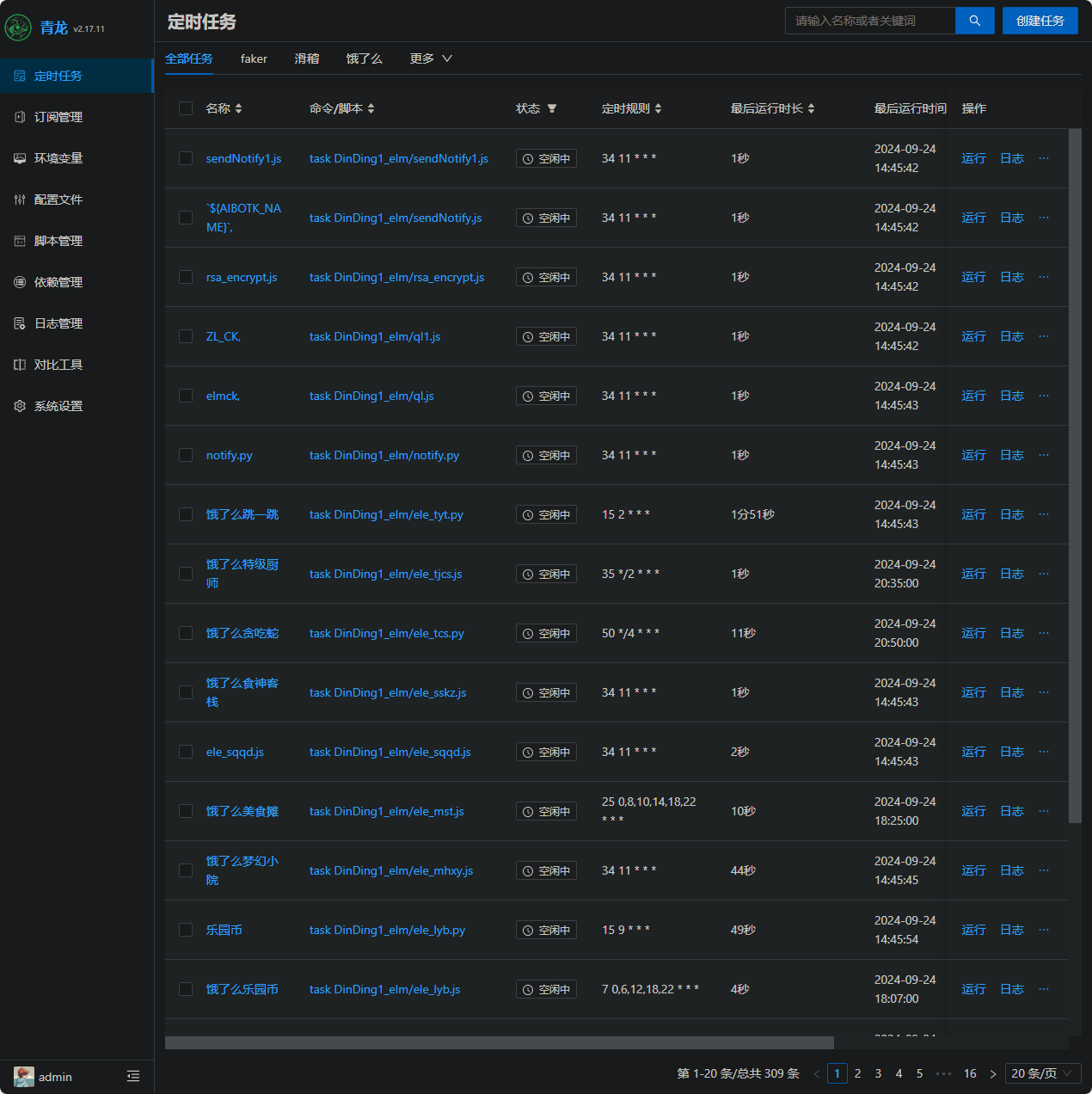Click the 创建任务 button
Screen dimensions: 1092x1094
[1040, 21]
